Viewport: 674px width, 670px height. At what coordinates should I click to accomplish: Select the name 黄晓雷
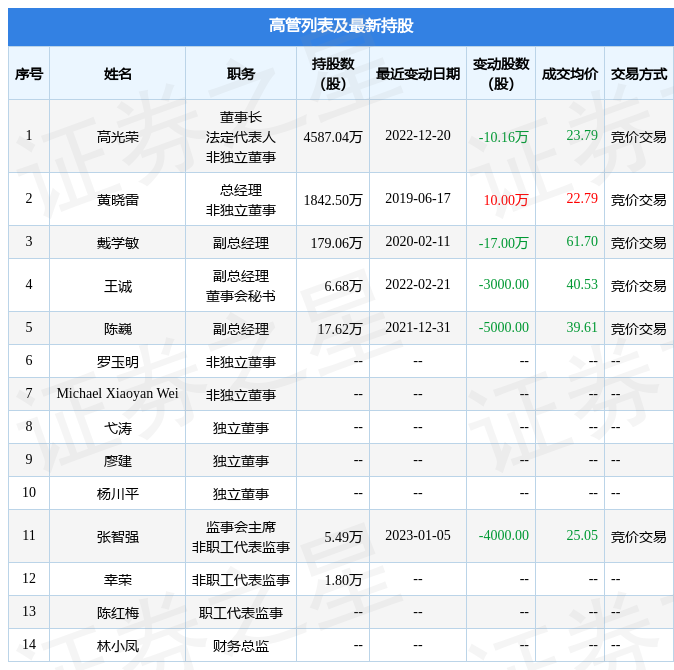pyautogui.click(x=117, y=200)
